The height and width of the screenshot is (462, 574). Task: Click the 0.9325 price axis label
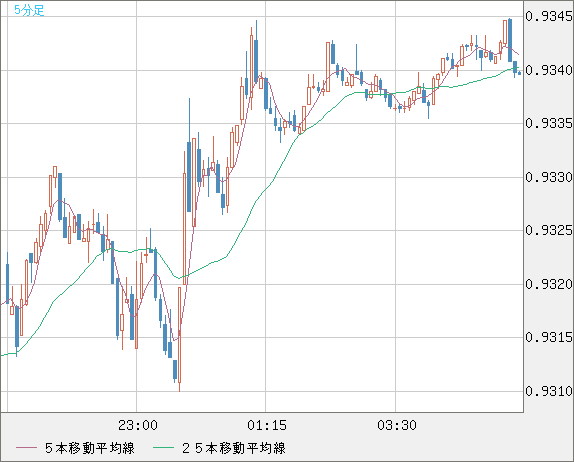pos(548,230)
